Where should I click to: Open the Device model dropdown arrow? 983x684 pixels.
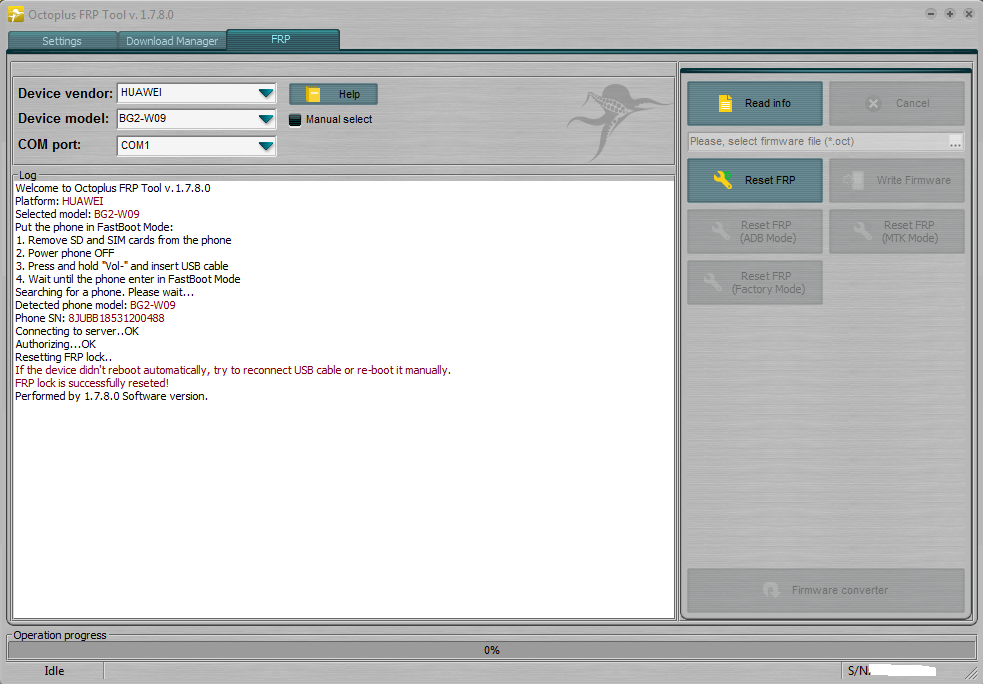point(266,119)
